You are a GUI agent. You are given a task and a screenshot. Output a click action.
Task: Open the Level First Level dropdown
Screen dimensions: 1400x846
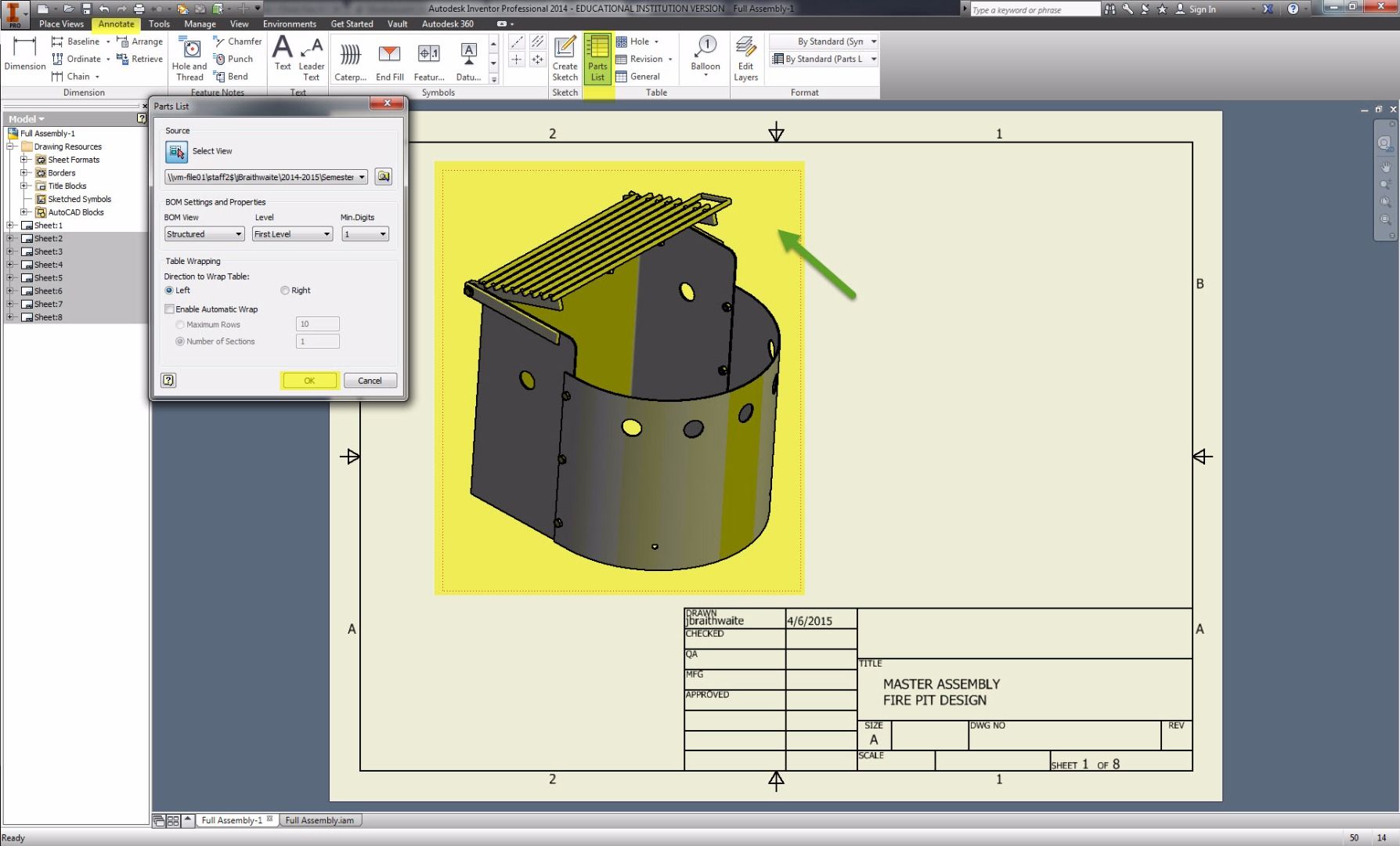coord(292,234)
